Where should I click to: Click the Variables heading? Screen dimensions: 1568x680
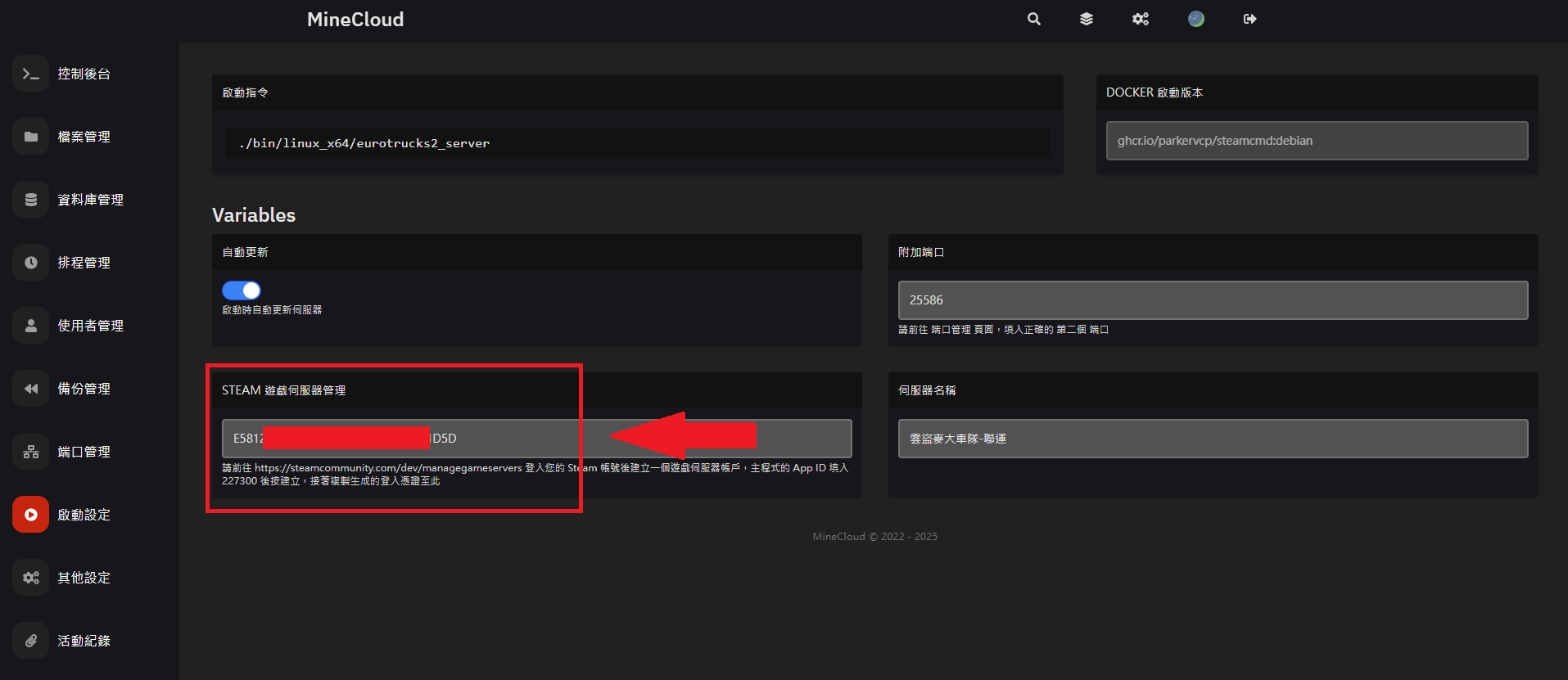click(254, 215)
